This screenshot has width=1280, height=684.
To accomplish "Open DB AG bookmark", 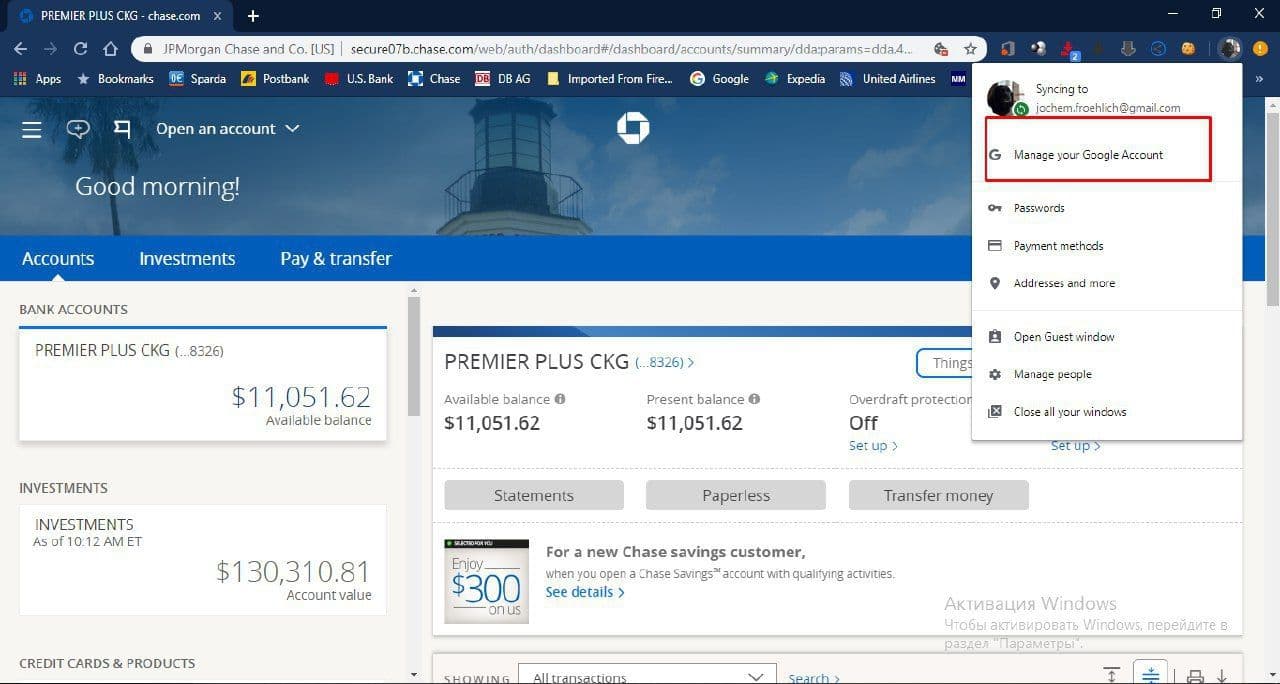I will pyautogui.click(x=502, y=79).
